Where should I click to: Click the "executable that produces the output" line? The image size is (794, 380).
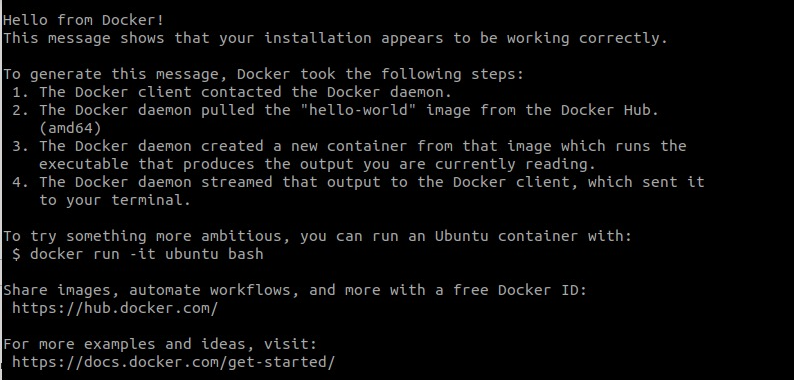click(x=317, y=164)
